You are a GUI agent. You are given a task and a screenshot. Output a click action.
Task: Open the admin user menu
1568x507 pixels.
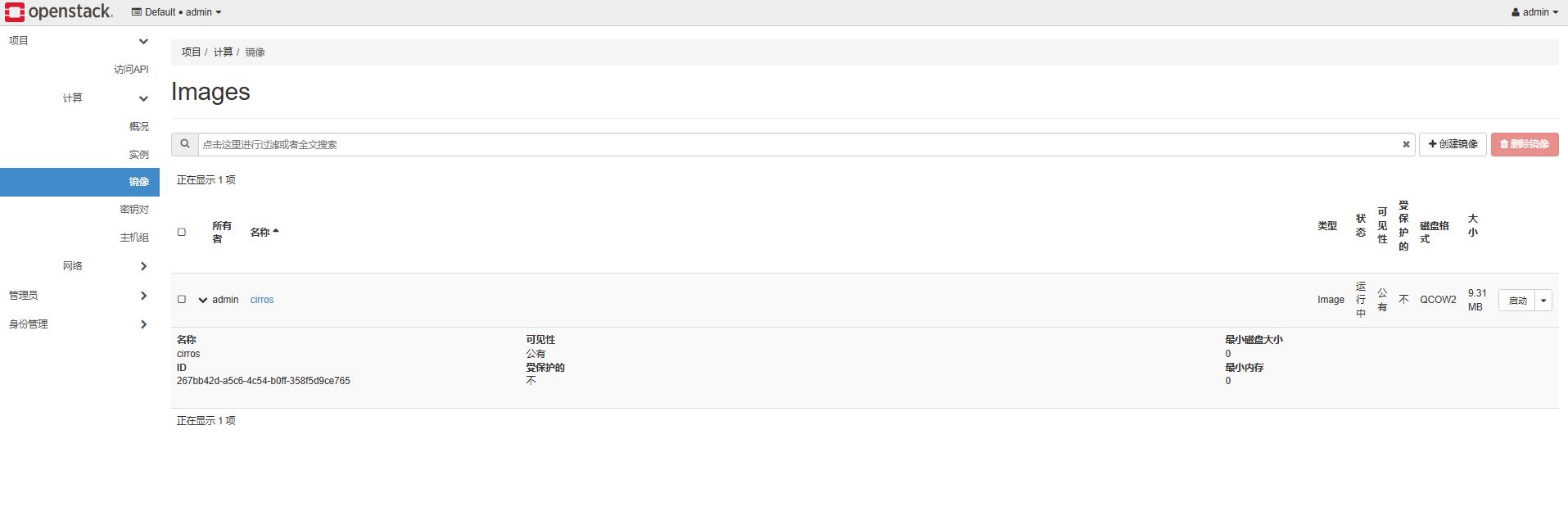(1534, 12)
